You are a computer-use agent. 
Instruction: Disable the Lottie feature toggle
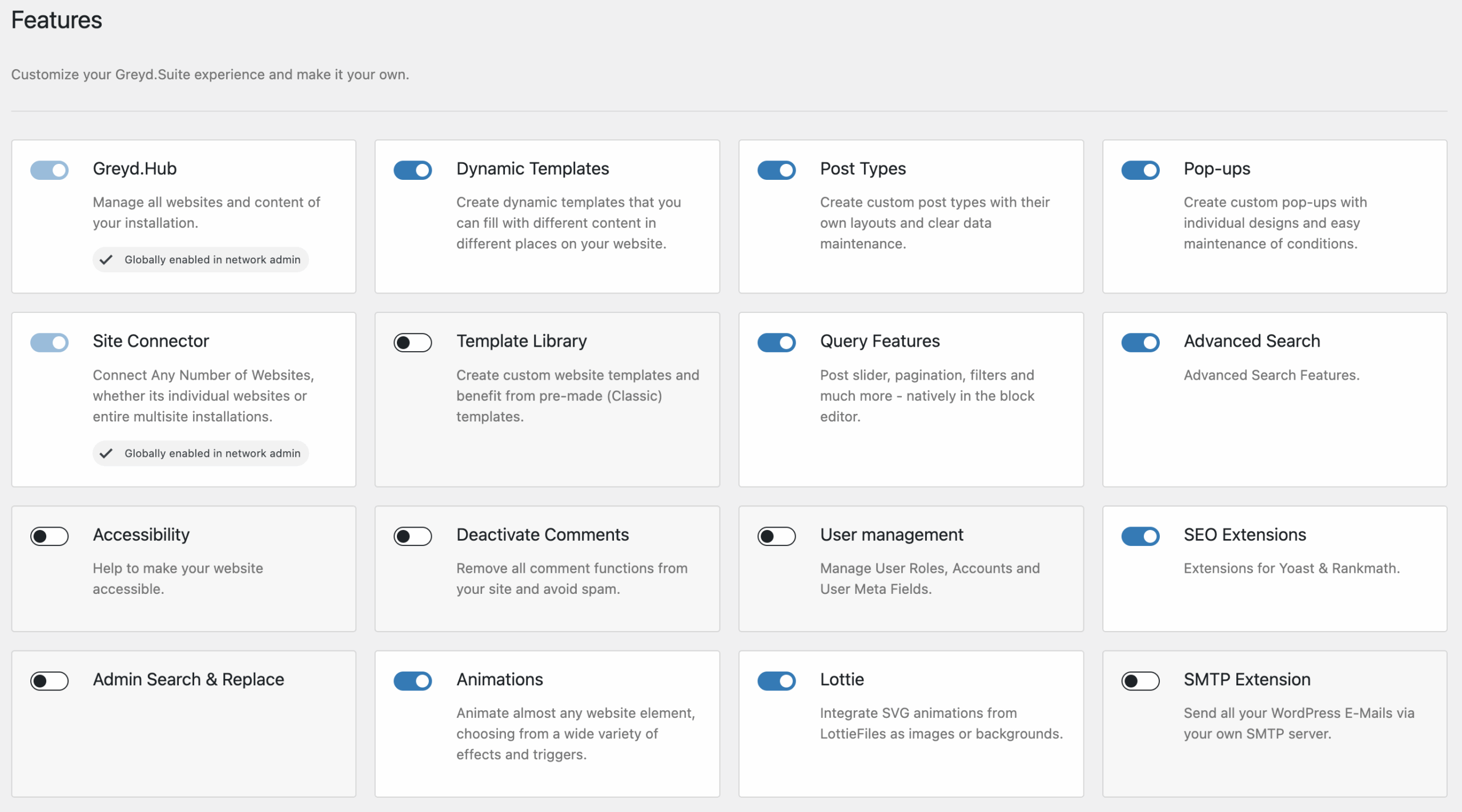776,681
